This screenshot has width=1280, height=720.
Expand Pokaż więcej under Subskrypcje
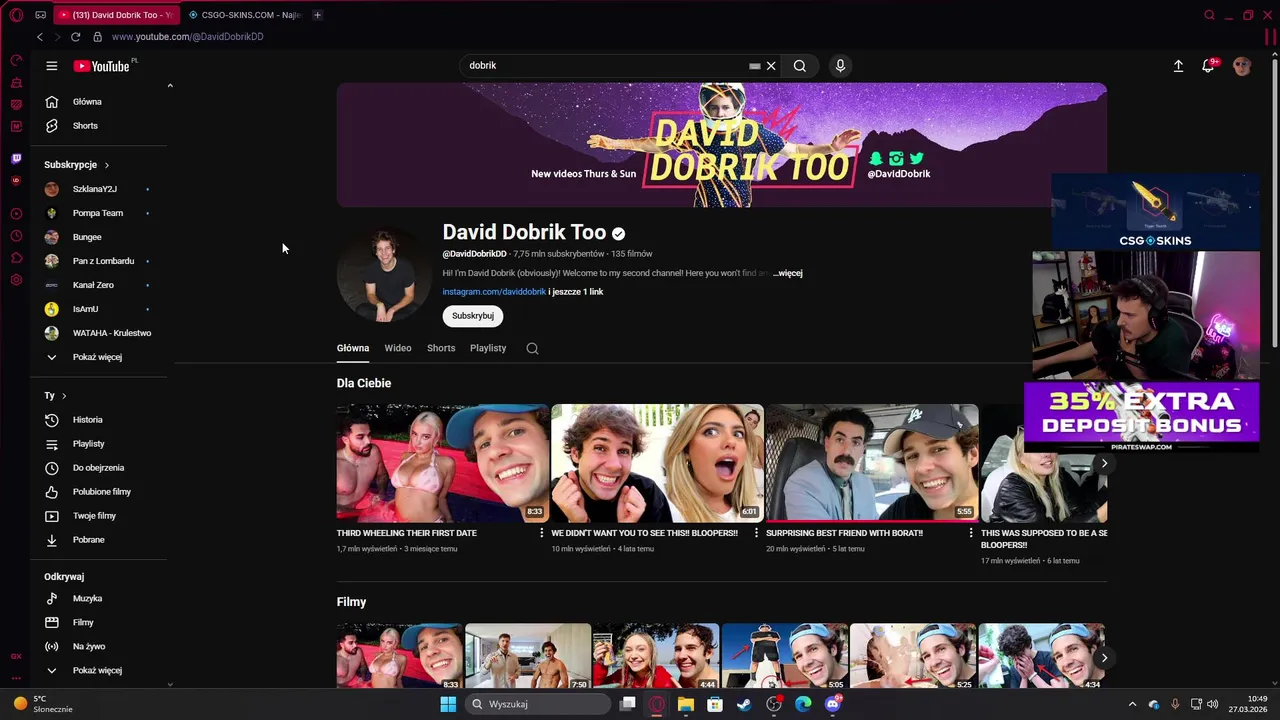pos(97,357)
